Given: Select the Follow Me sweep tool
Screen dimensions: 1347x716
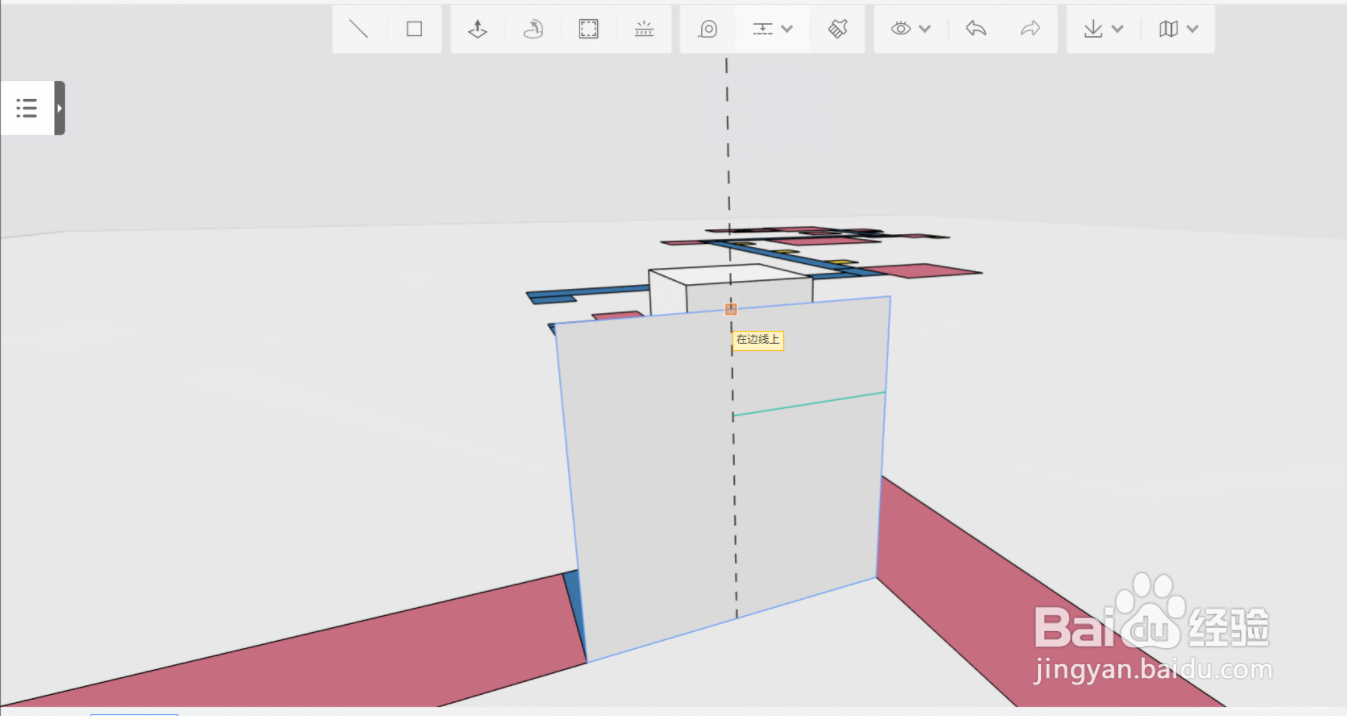Looking at the screenshot, I should tap(533, 29).
